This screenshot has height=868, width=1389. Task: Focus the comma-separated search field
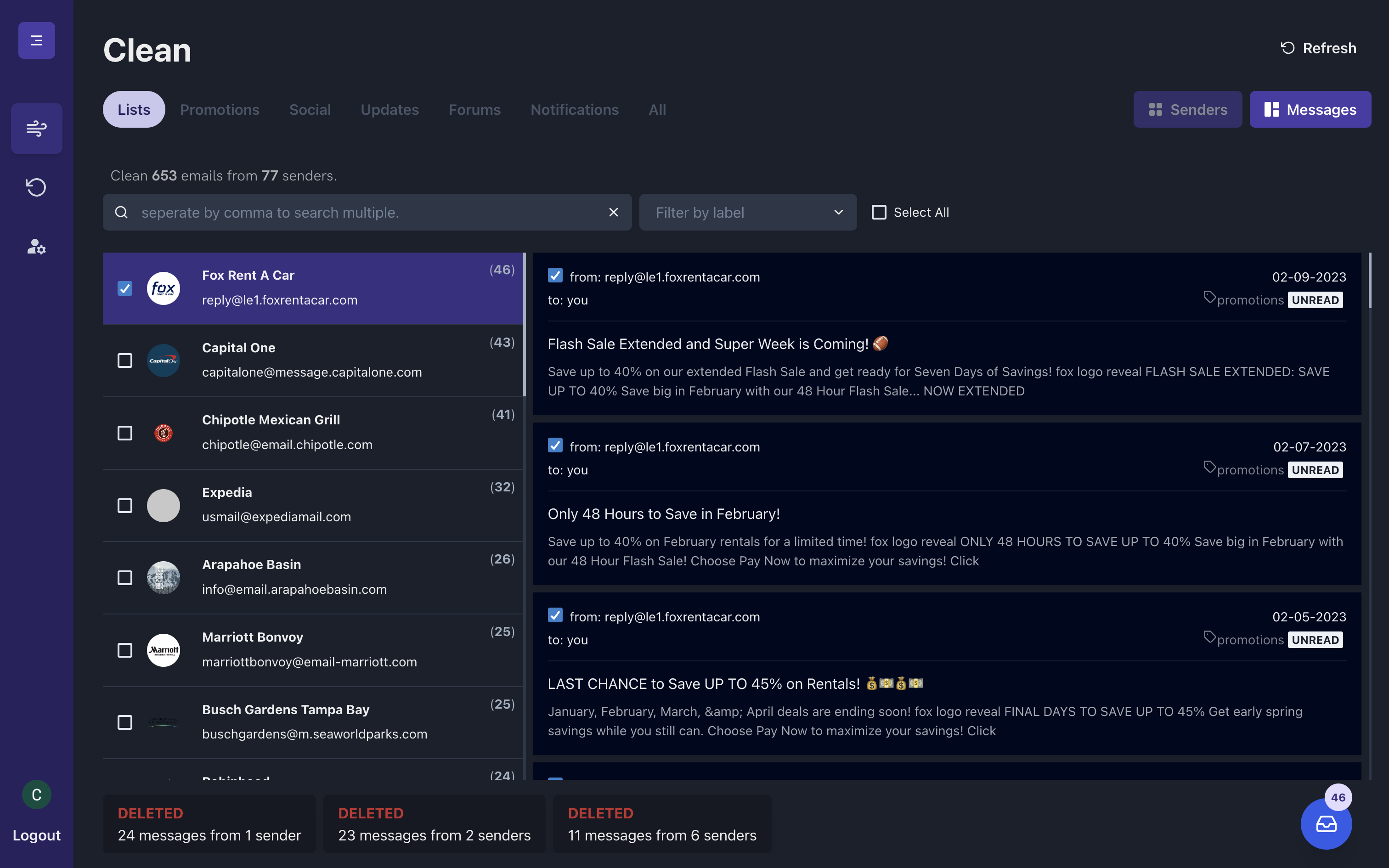point(367,212)
